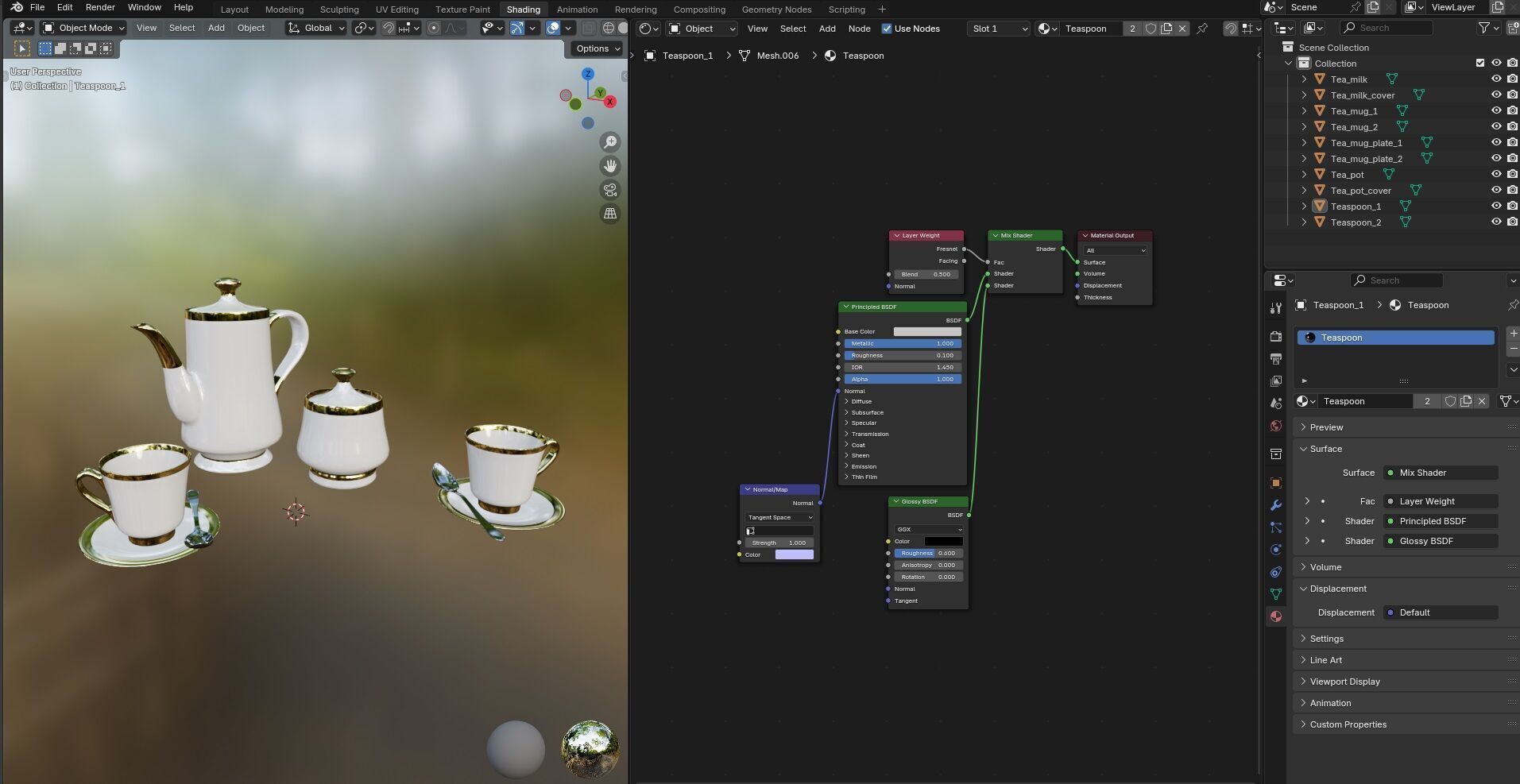Switch to the Geometry Nodes workspace tab
This screenshot has height=784, width=1520.
pos(776,10)
